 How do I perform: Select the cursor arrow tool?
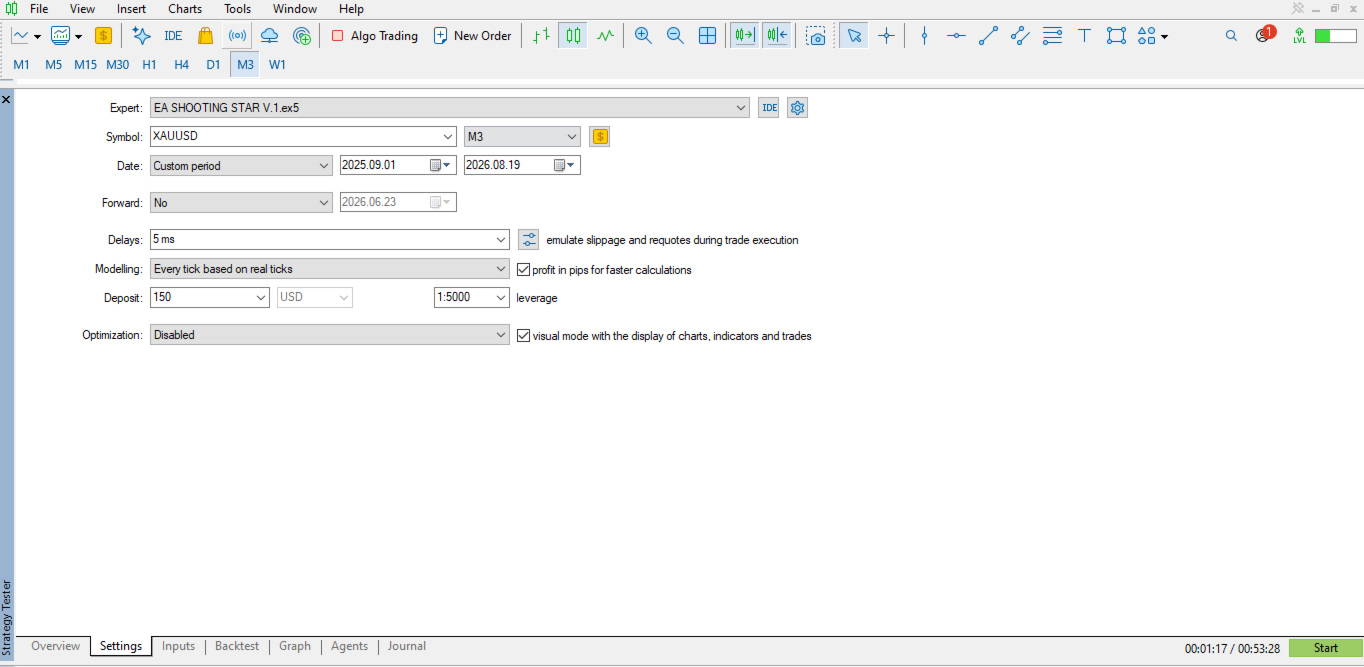[854, 36]
